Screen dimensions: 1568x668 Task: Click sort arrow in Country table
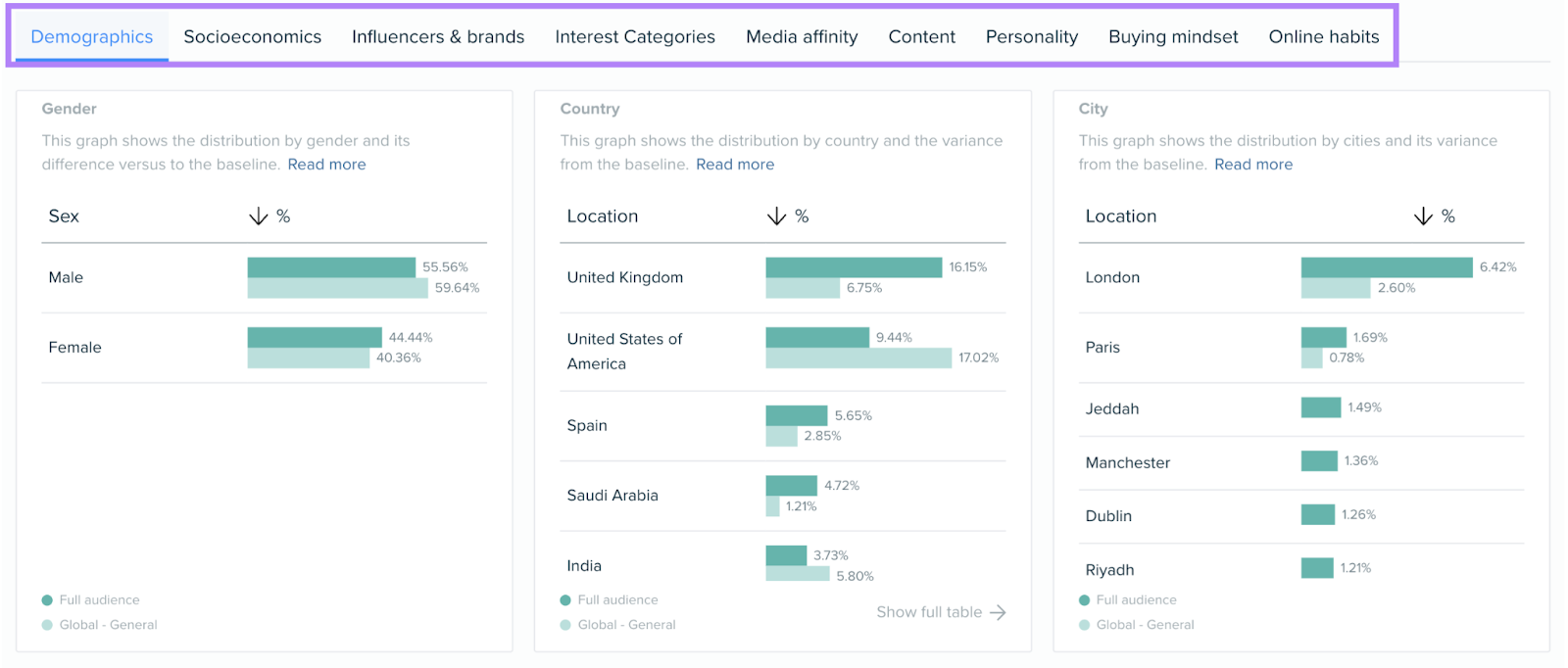[x=776, y=216]
